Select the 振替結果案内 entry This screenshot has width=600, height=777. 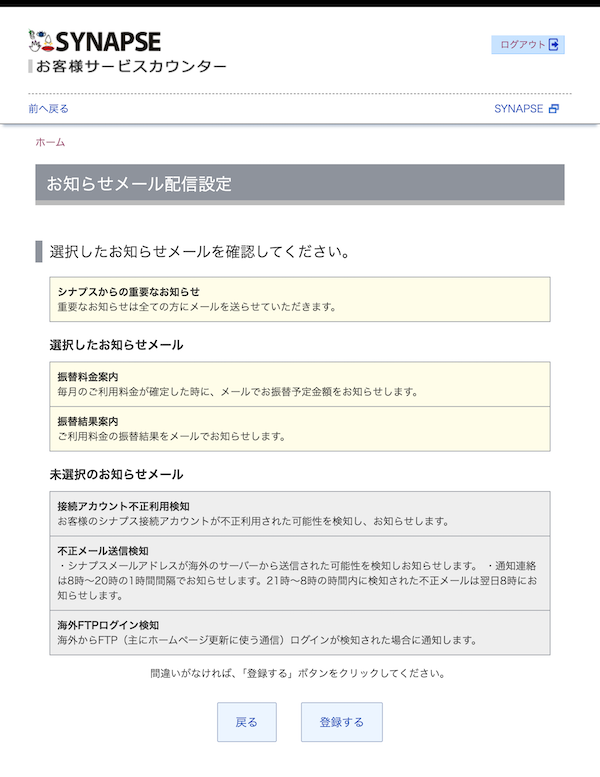tap(299, 428)
